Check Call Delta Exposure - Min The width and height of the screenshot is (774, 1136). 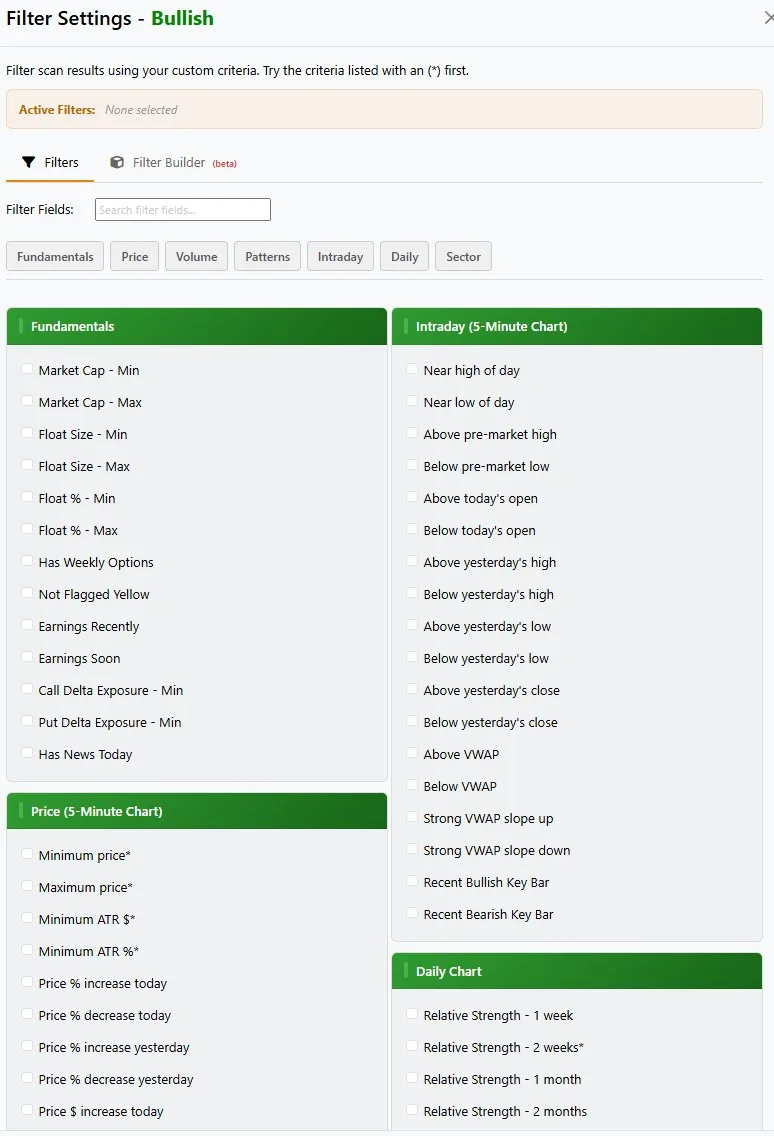click(x=27, y=689)
